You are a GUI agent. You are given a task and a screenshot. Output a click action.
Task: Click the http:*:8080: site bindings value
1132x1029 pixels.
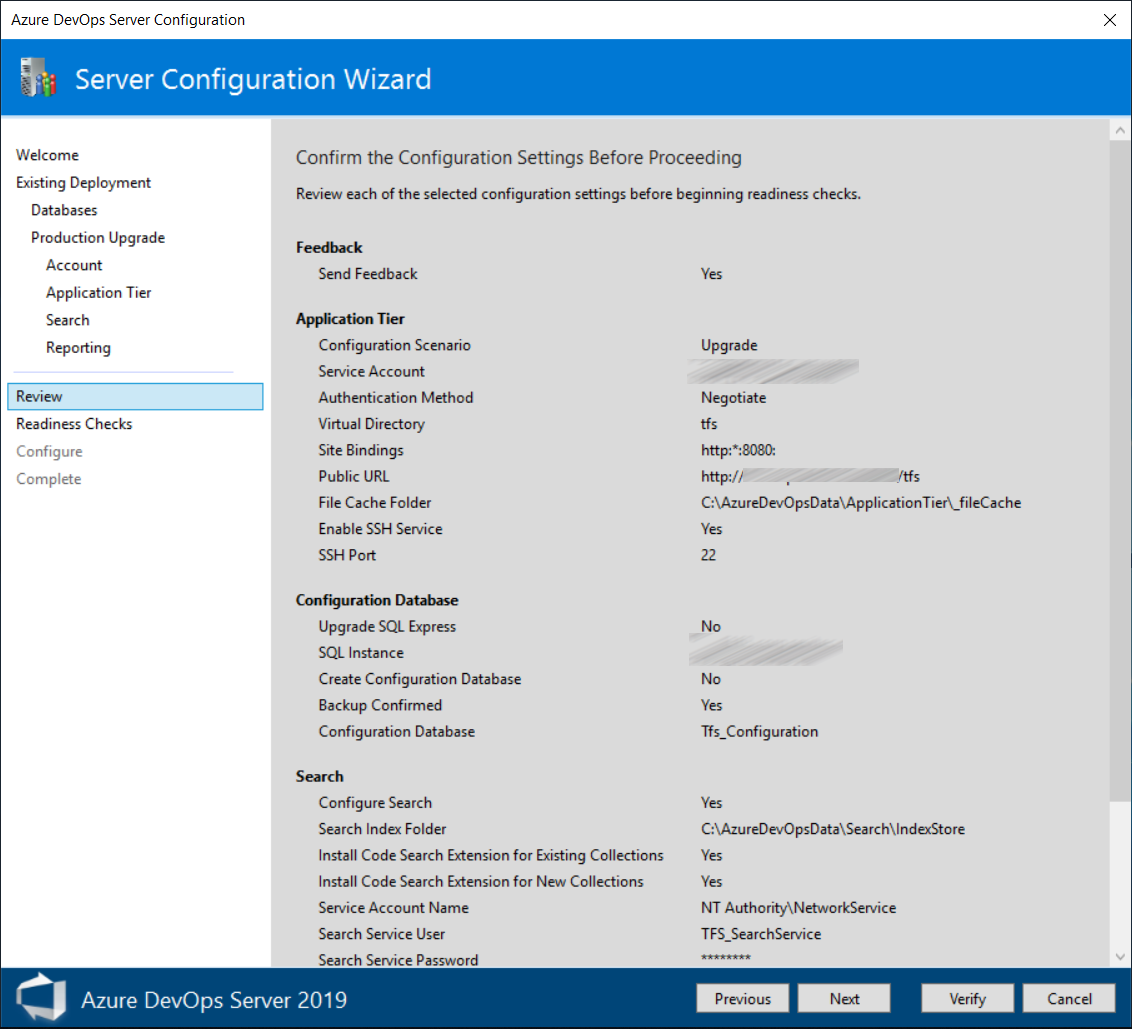739,451
